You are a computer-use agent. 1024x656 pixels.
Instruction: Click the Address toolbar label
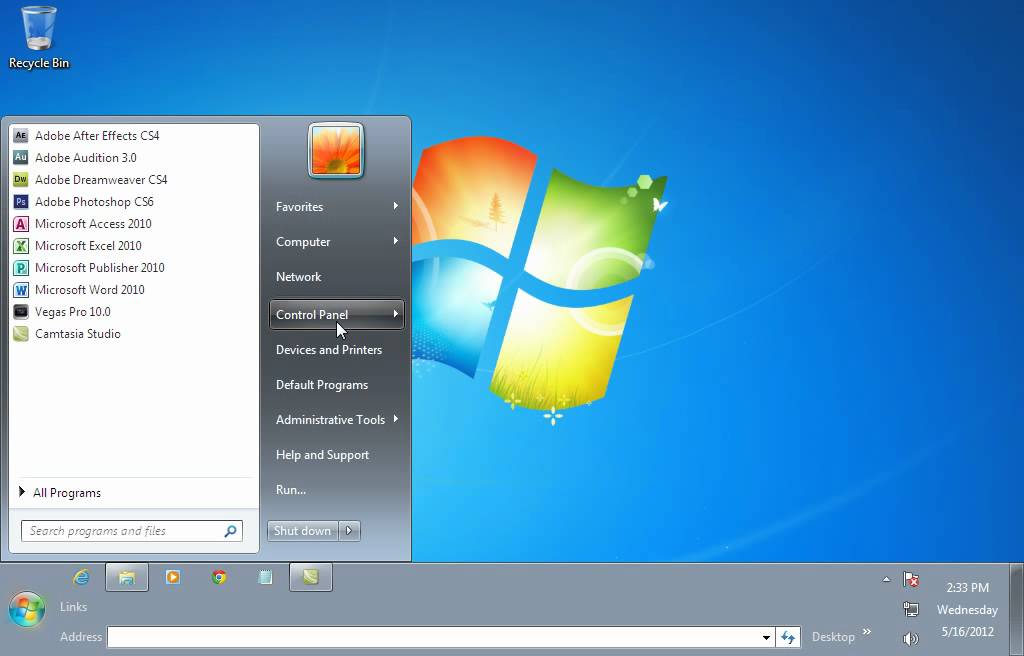click(81, 637)
